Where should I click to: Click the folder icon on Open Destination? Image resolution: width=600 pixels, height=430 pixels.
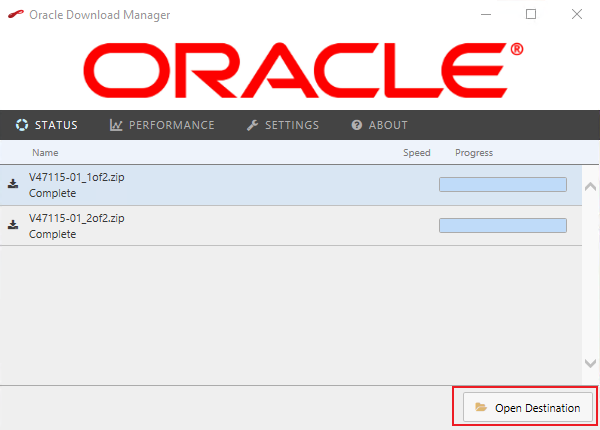tap(481, 407)
